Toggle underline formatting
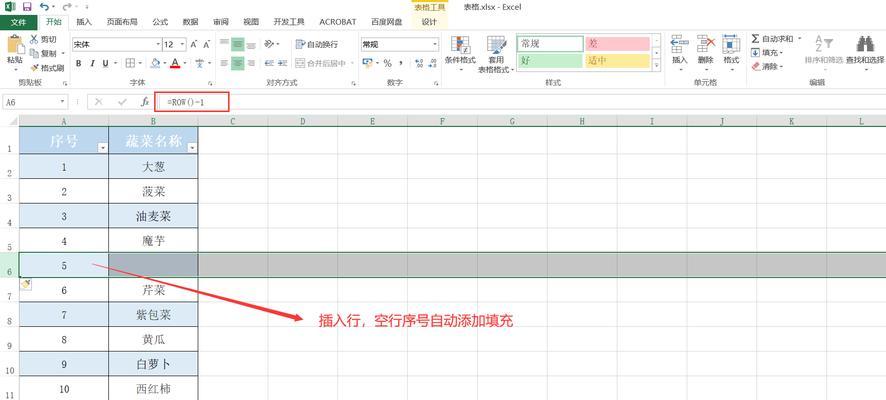The height and width of the screenshot is (400, 886). click(106, 63)
